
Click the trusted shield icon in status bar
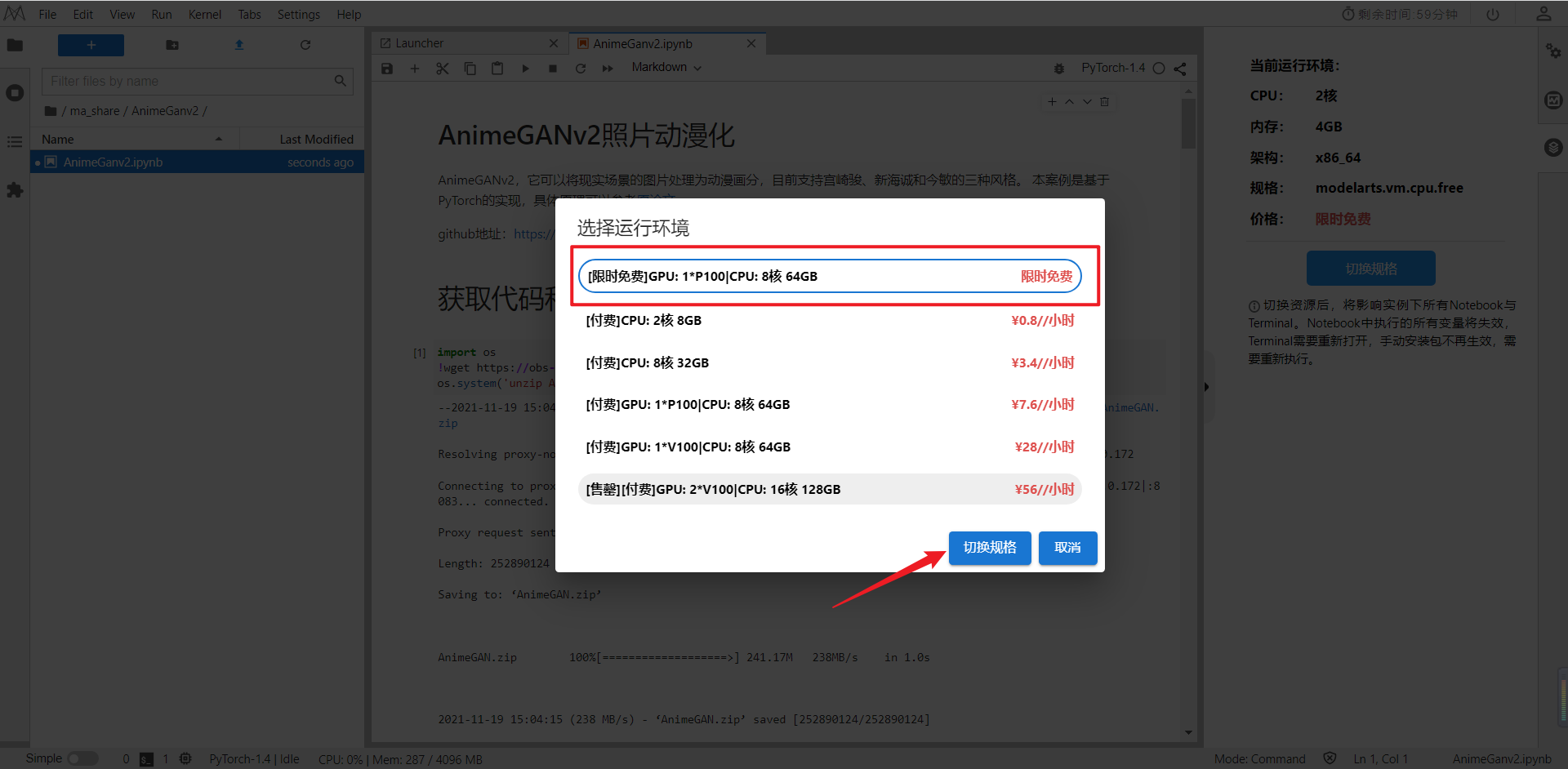[1330, 758]
